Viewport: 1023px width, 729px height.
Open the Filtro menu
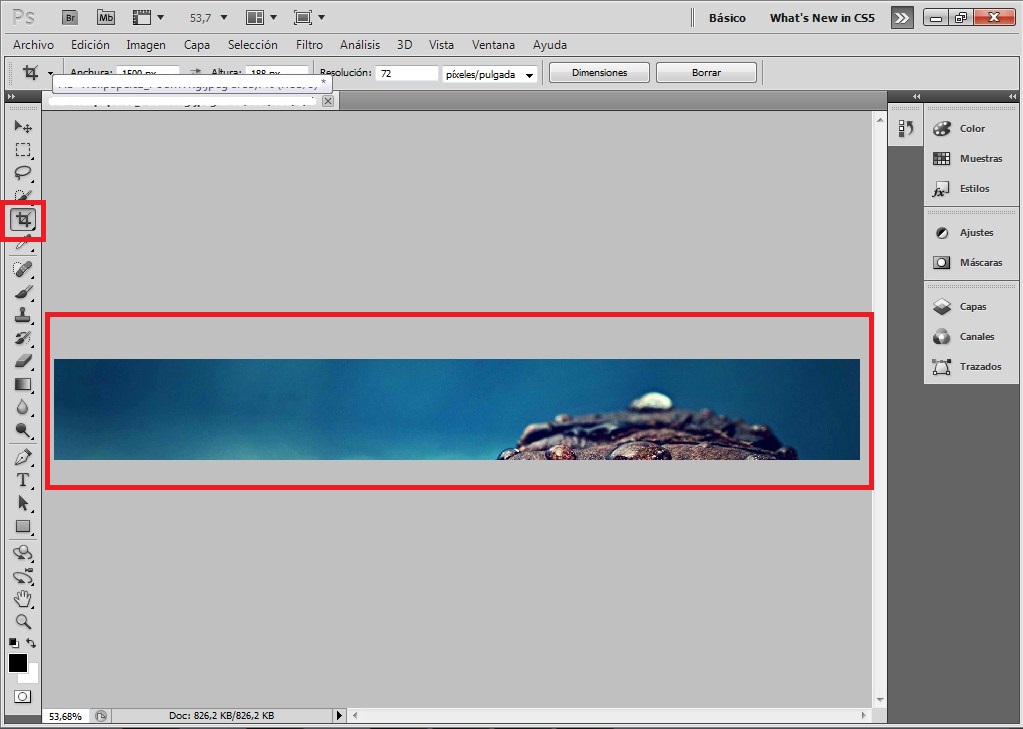click(x=309, y=45)
